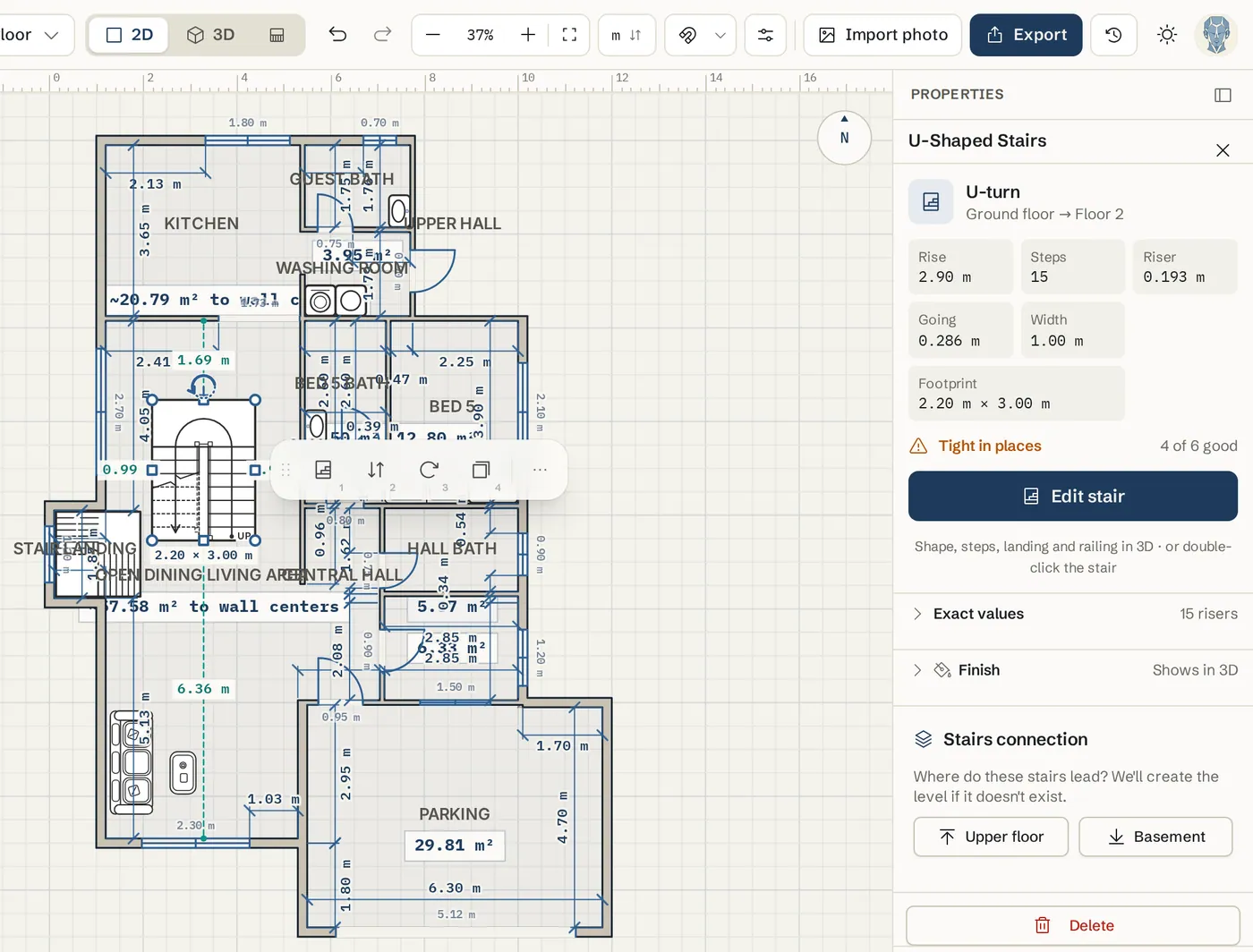Switch to 3D view

coord(210,35)
